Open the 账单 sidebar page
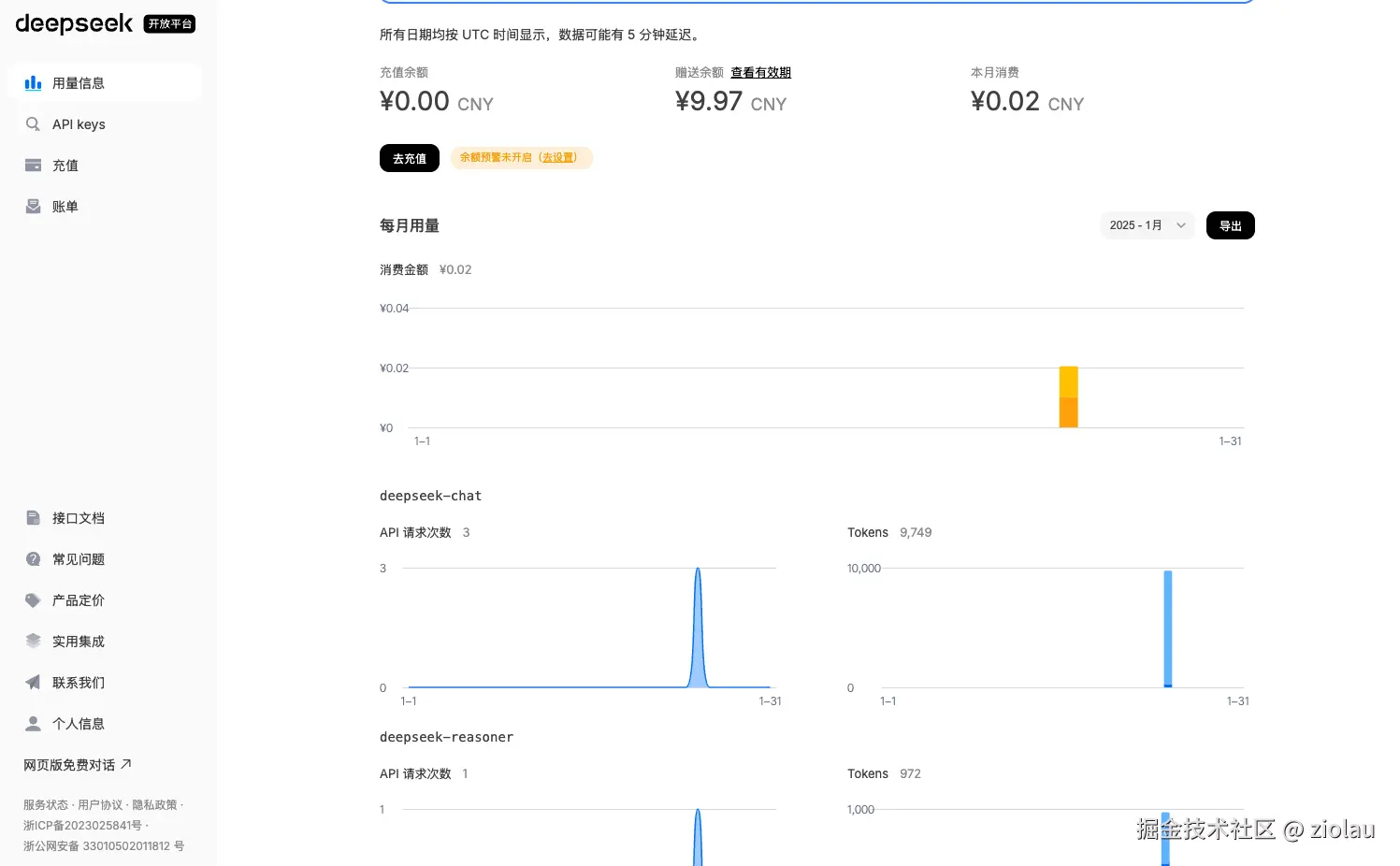This screenshot has width=1400, height=866. point(105,207)
